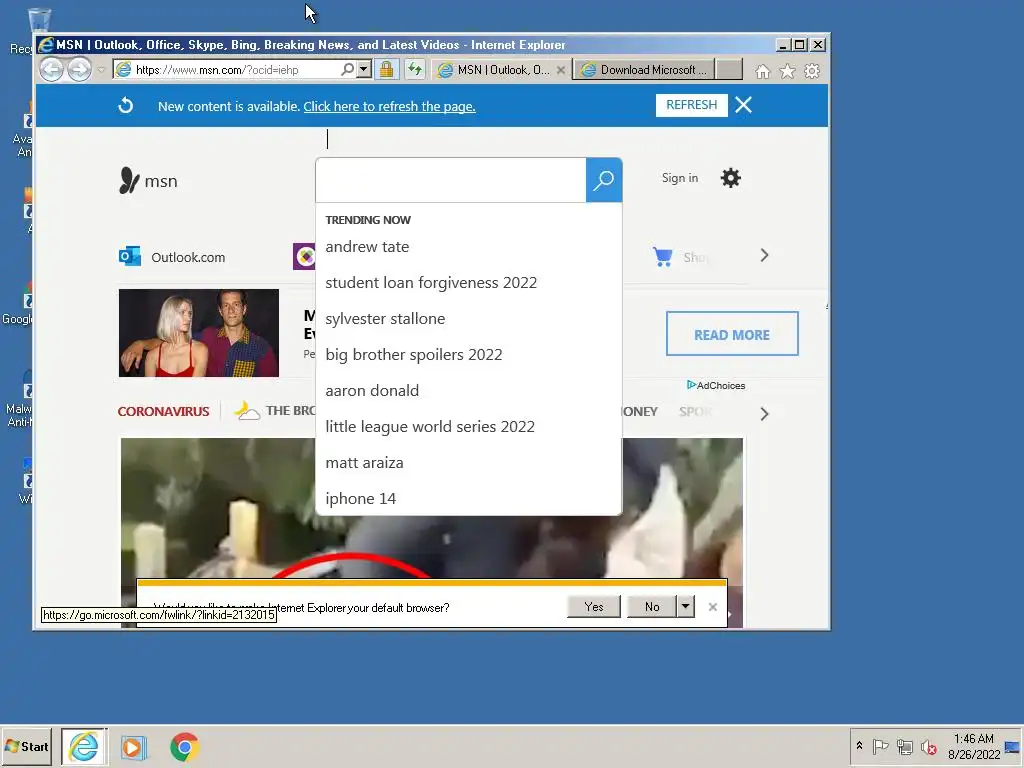Open the weather moon-cloud icon

(x=247, y=411)
